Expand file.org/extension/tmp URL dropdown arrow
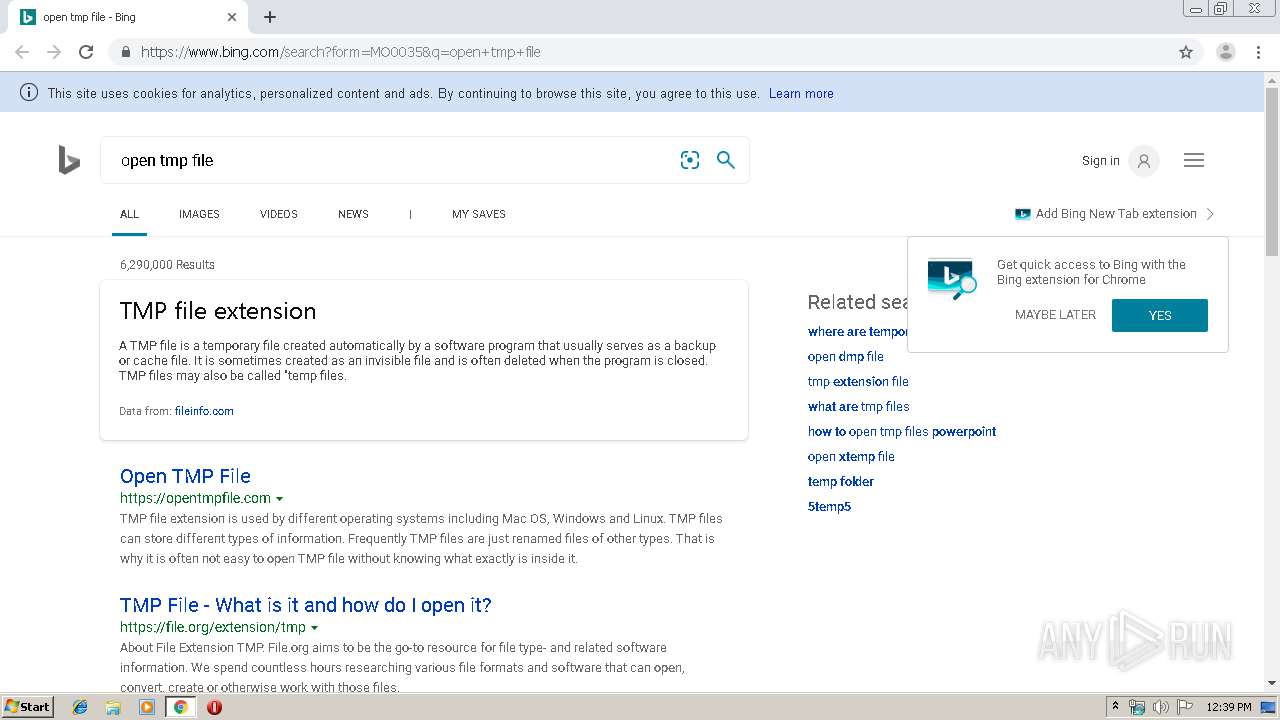This screenshot has height=720, width=1280. (314, 628)
